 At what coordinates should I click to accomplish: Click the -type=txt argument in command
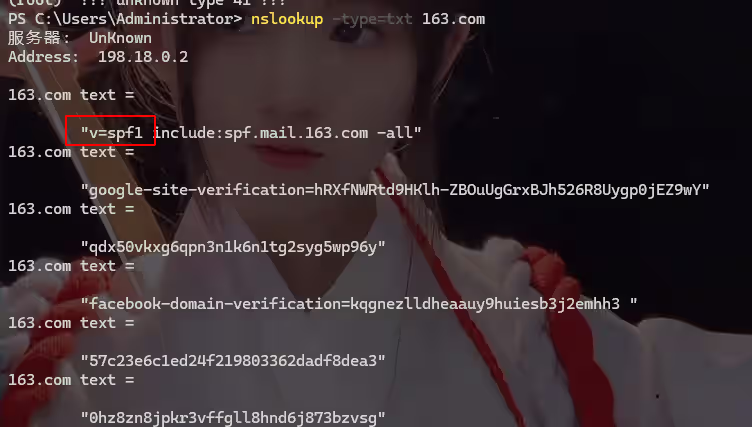(372, 19)
